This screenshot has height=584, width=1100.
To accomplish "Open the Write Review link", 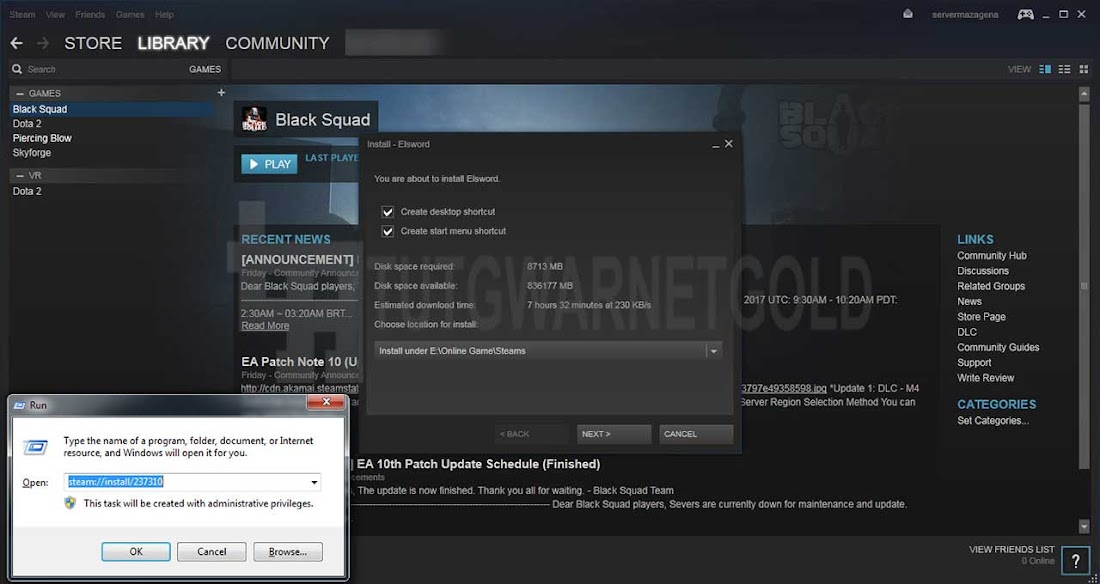I will click(x=986, y=378).
